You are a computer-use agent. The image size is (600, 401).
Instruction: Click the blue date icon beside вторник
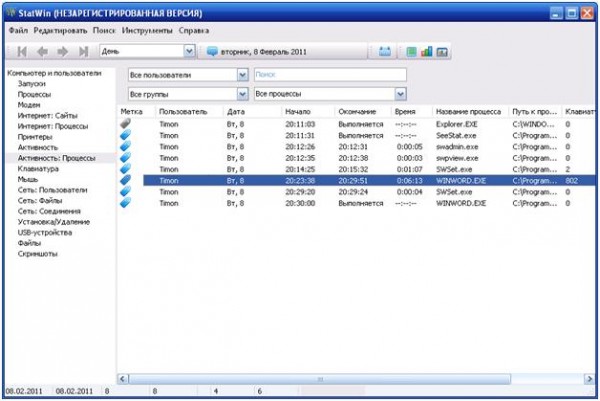click(x=212, y=51)
